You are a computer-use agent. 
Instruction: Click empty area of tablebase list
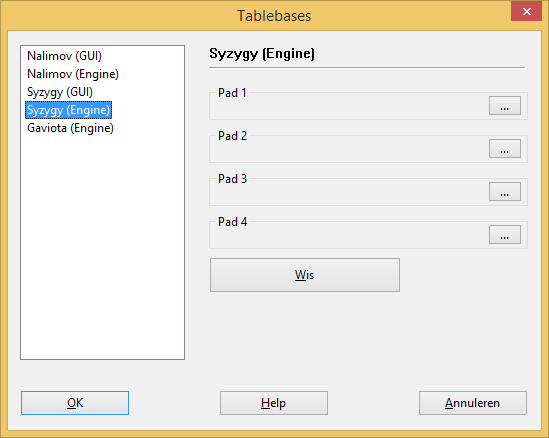(102, 245)
